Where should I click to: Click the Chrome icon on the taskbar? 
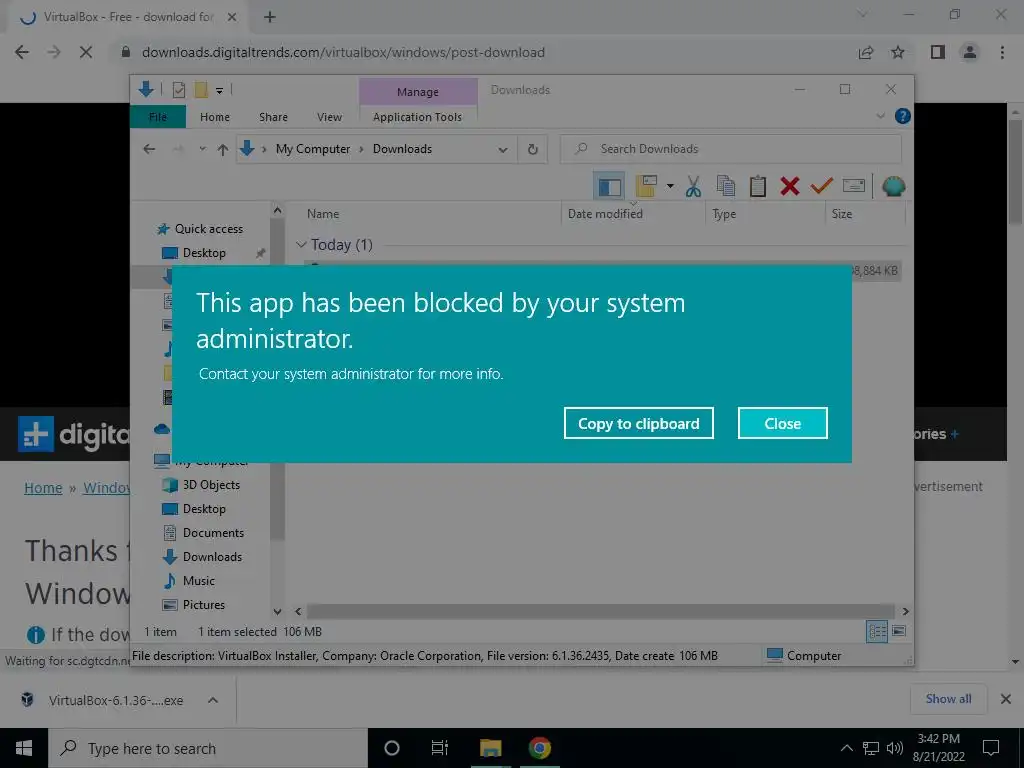click(539, 748)
